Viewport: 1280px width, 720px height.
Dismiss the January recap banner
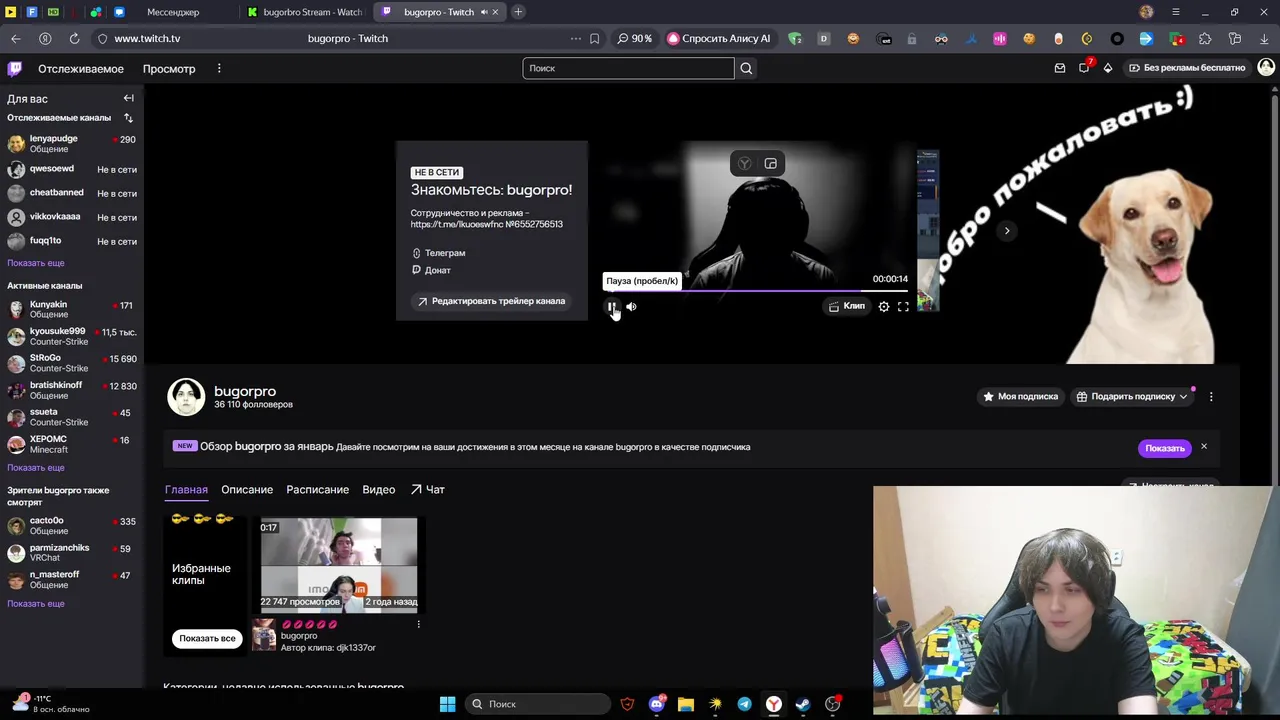pos(1204,447)
